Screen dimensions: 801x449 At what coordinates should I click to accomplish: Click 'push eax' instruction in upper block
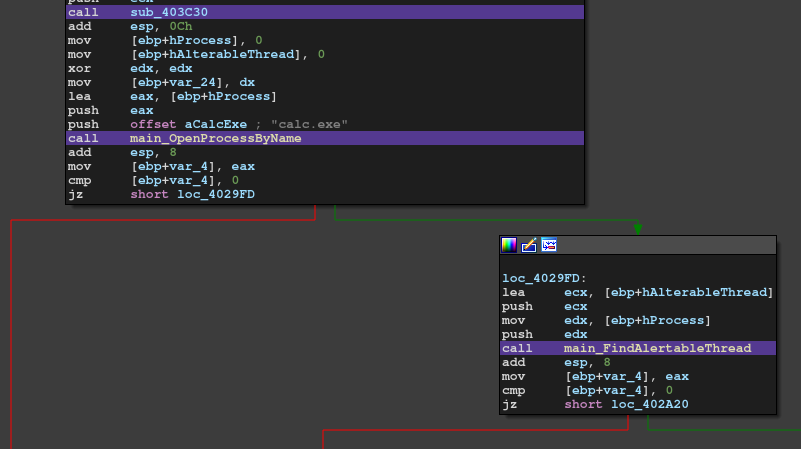[x=110, y=111]
